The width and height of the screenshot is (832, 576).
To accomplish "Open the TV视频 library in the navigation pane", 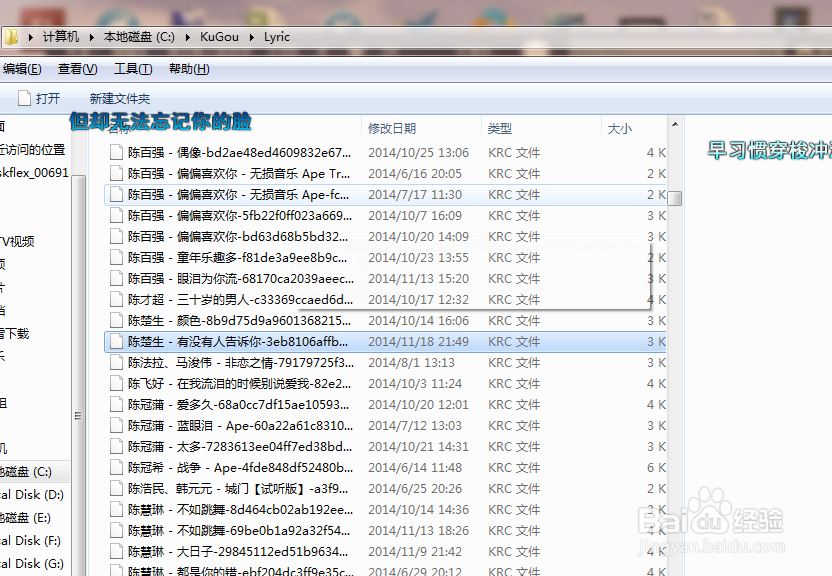I will 17,241.
